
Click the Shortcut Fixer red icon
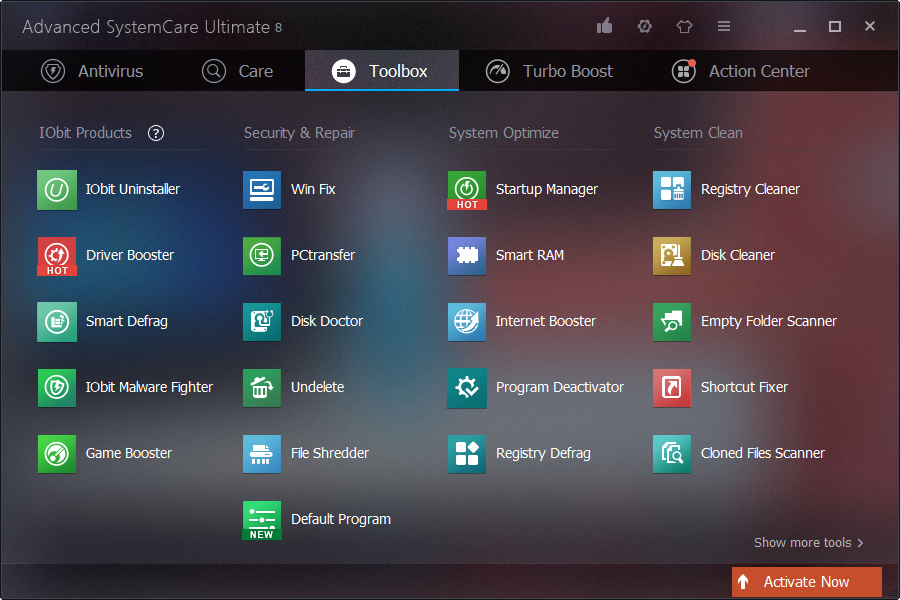672,388
